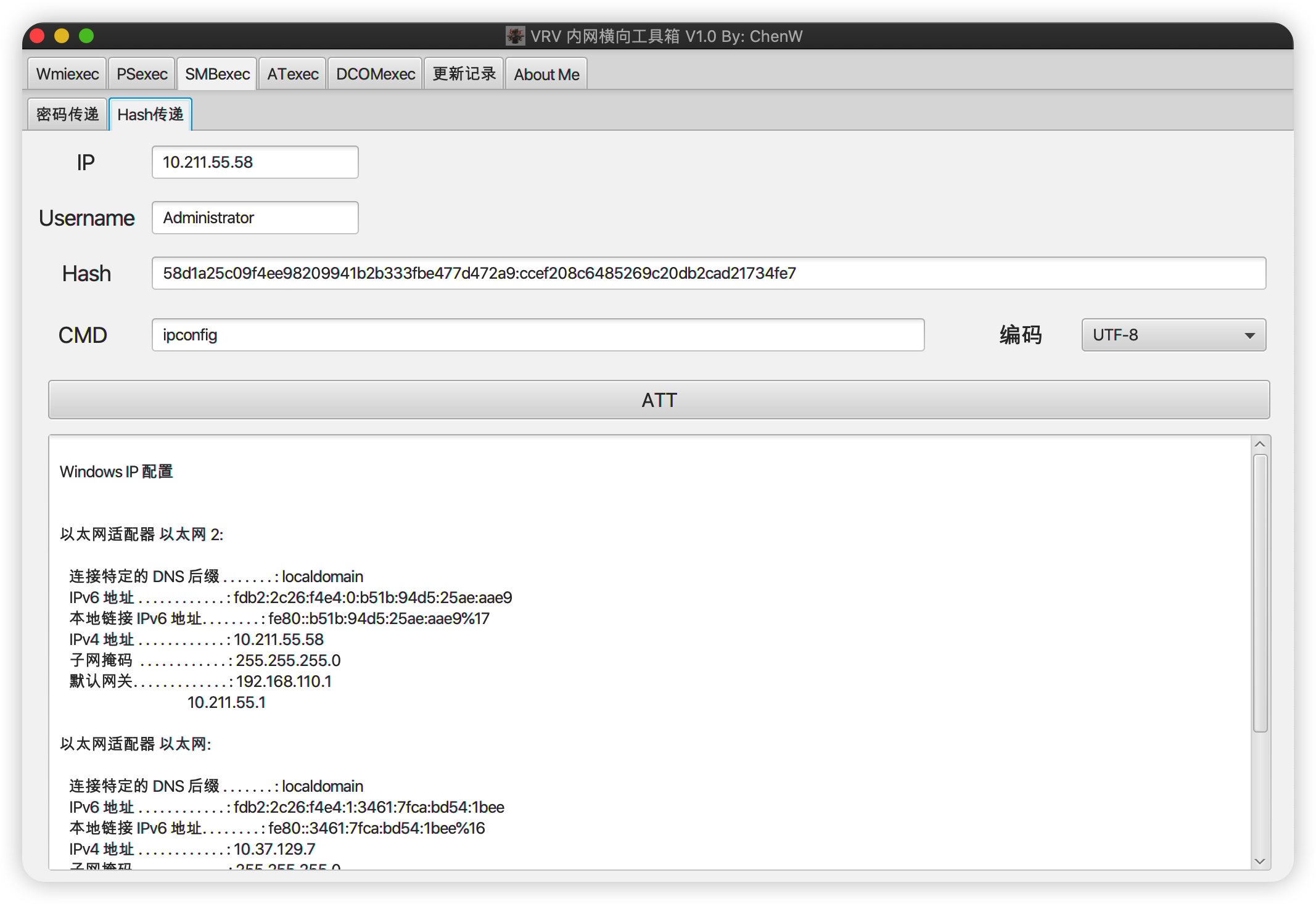1316x904 pixels.
Task: Click the CMD command input field
Action: [538, 335]
